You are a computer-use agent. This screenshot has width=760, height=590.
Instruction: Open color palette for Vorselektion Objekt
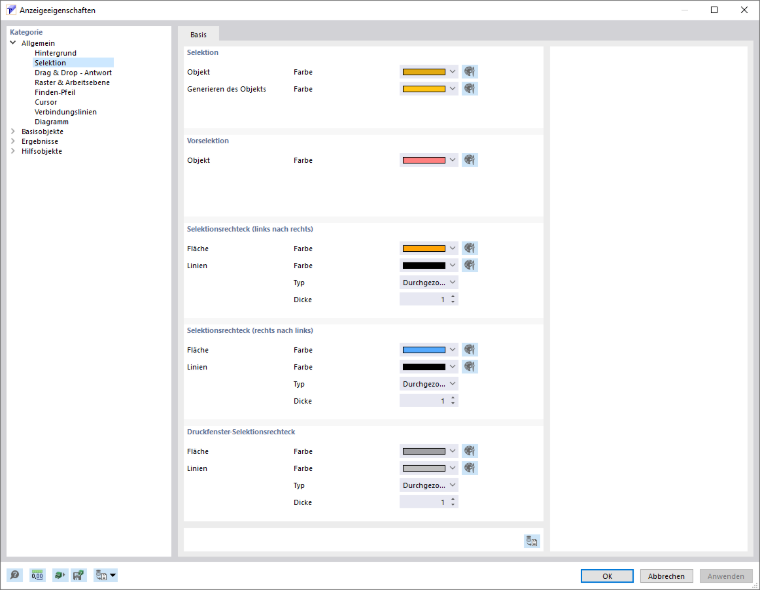click(470, 160)
